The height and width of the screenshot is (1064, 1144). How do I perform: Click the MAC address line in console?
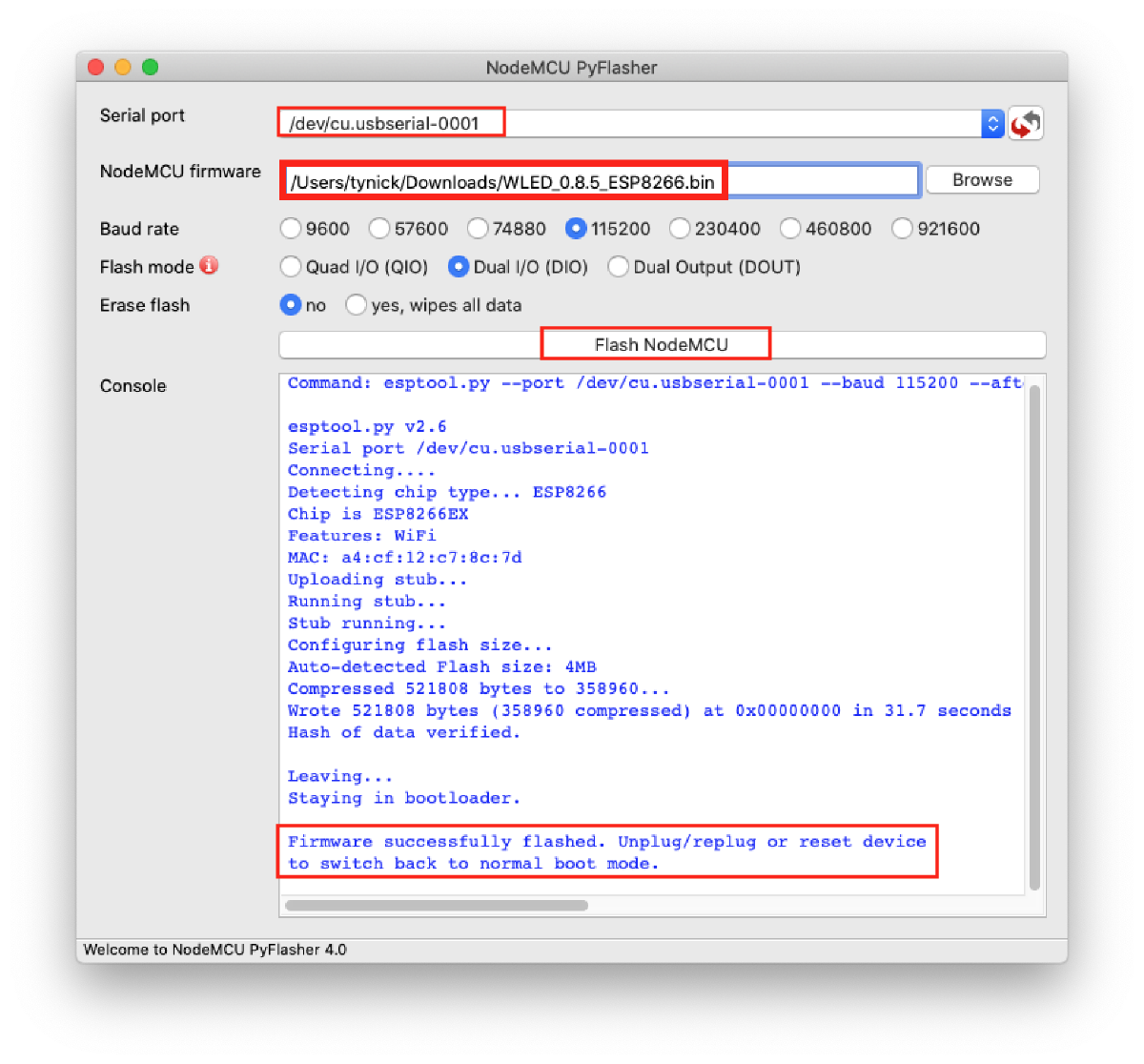(405, 558)
